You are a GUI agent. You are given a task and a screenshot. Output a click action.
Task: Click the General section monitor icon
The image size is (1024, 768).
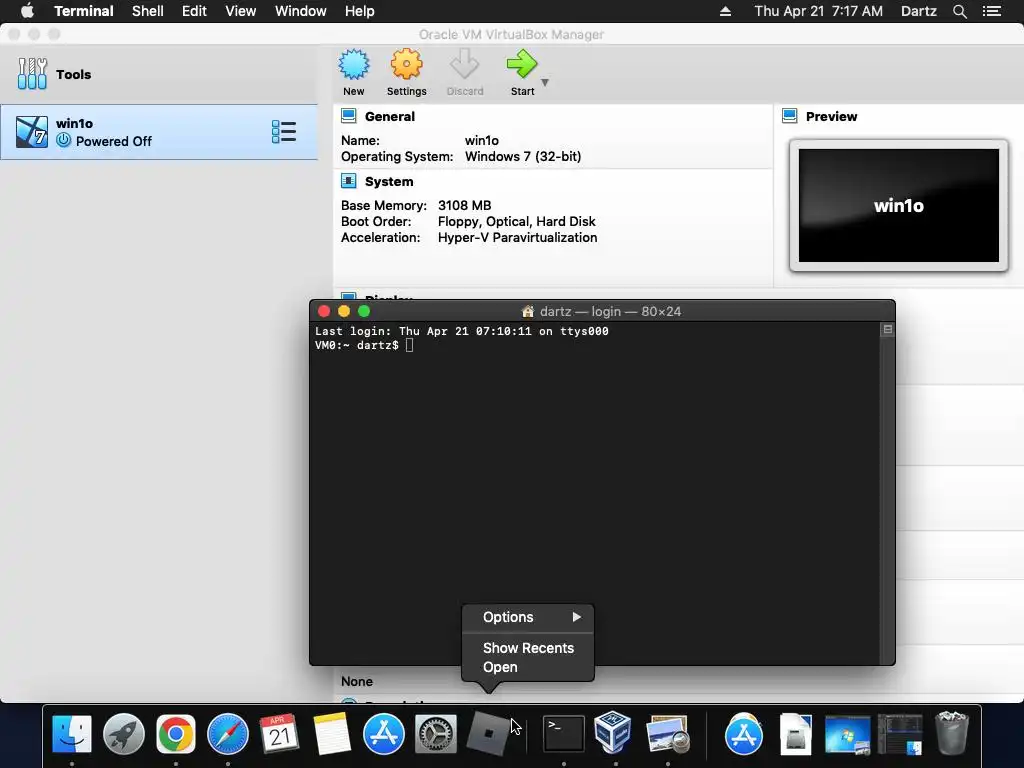(349, 116)
